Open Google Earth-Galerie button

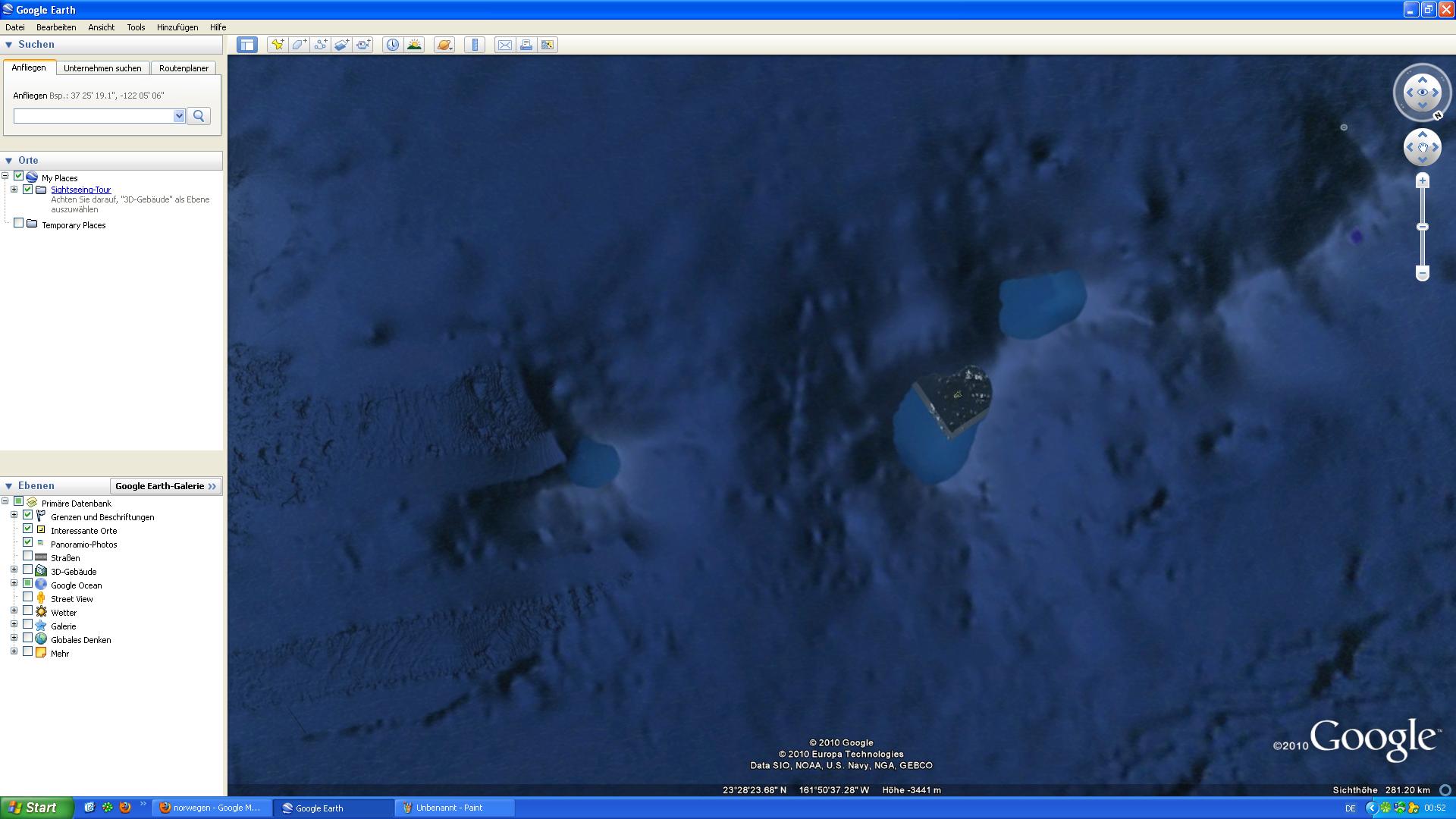(166, 486)
